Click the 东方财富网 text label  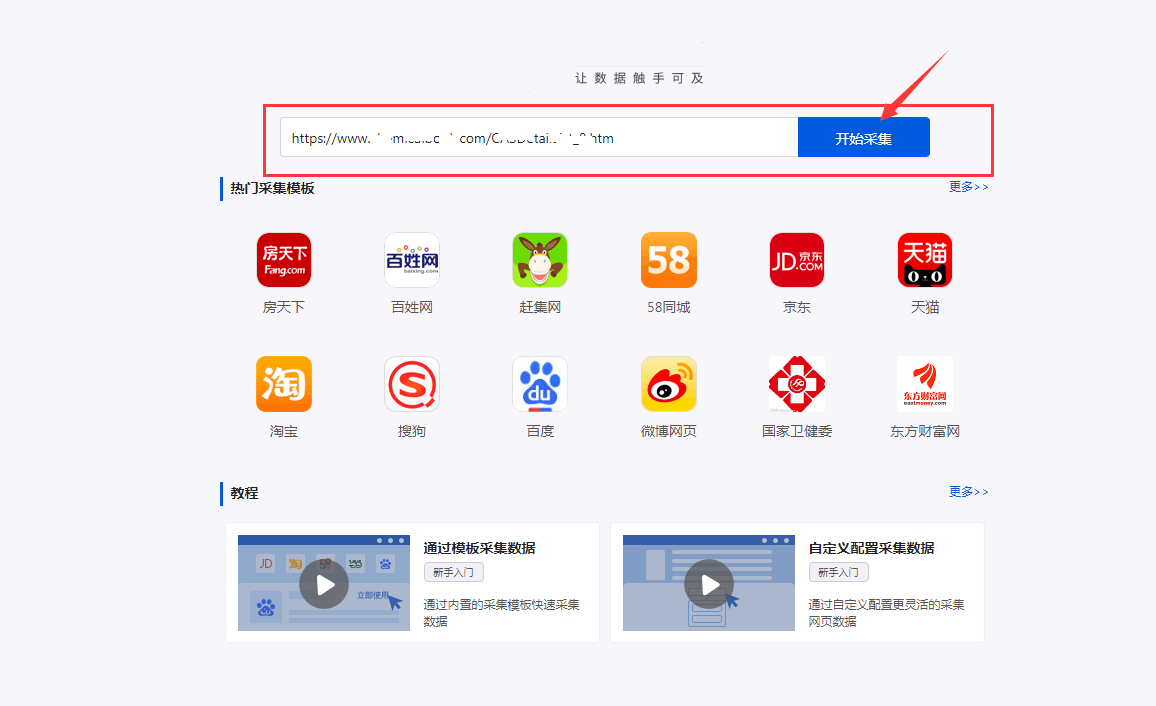point(925,431)
